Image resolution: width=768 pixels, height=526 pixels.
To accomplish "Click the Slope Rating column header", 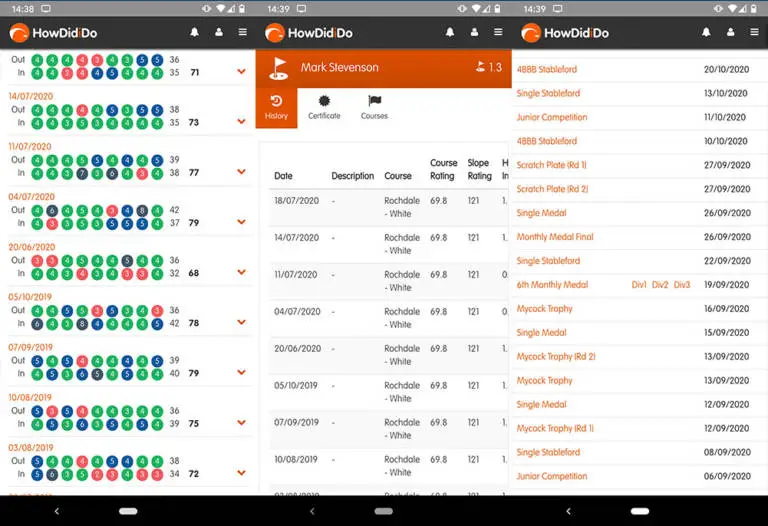I will 479,169.
